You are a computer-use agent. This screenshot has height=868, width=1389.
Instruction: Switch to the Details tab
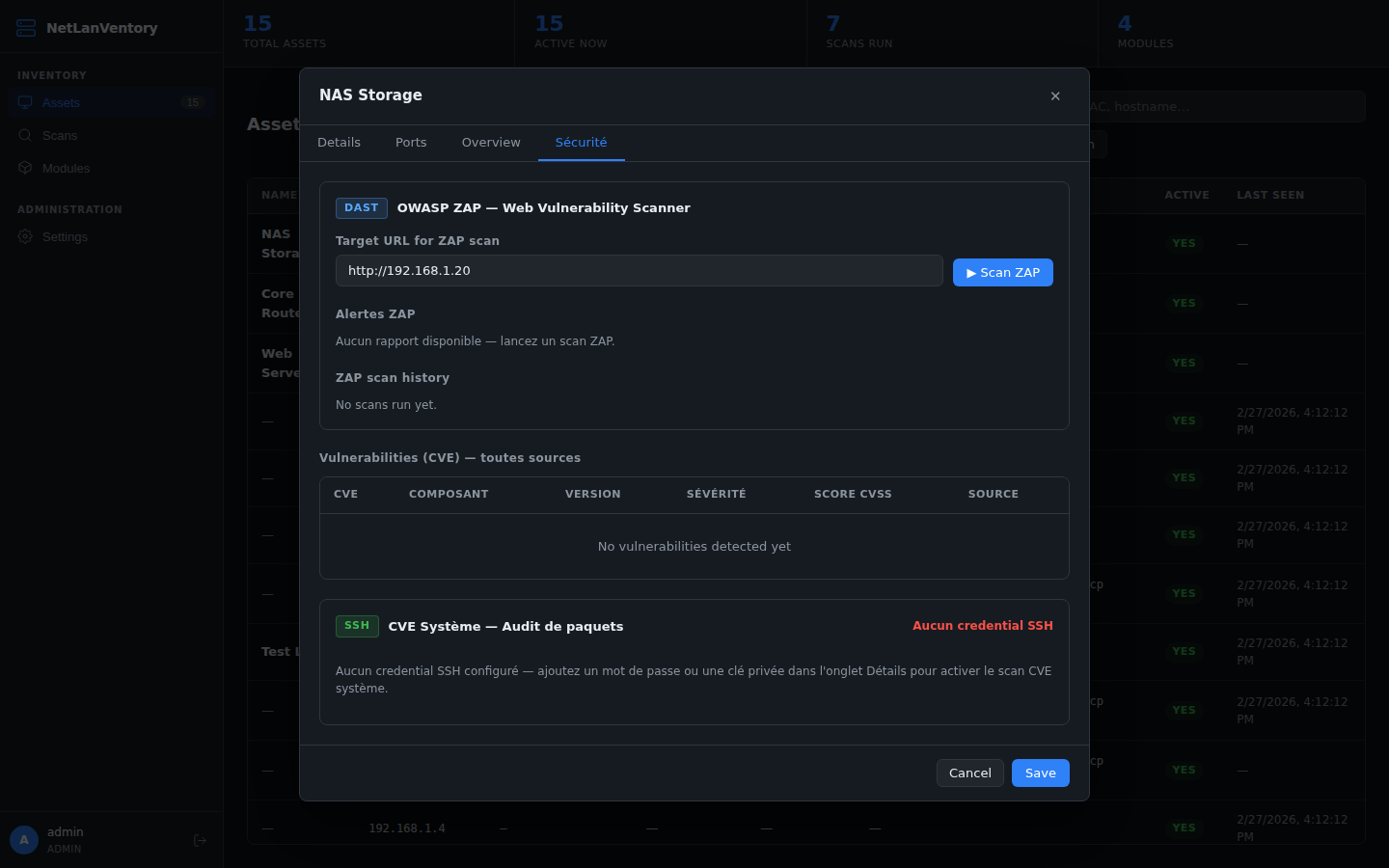339,143
